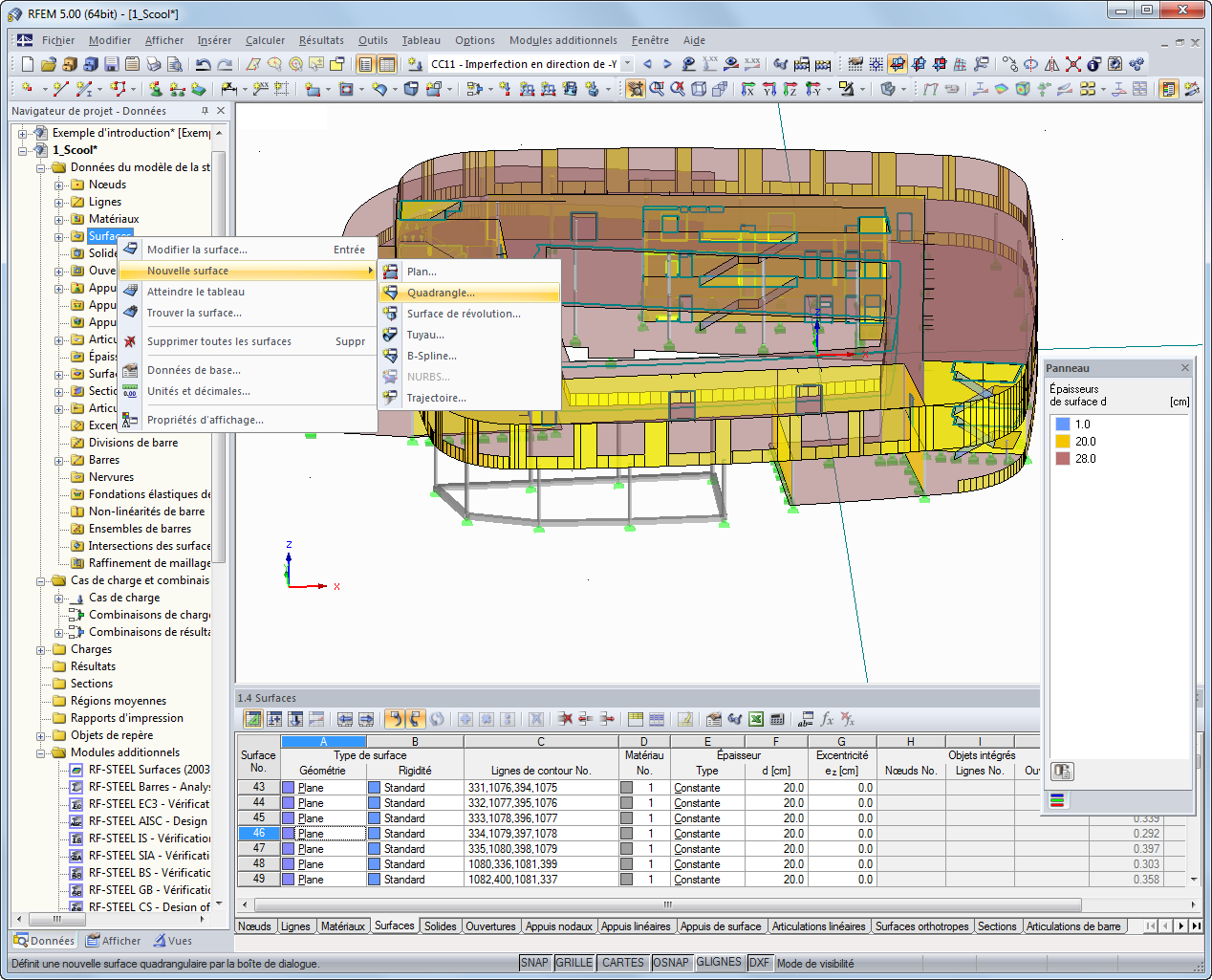This screenshot has width=1212, height=980.
Task: Switch to the Ouvertures table tab
Action: (490, 926)
